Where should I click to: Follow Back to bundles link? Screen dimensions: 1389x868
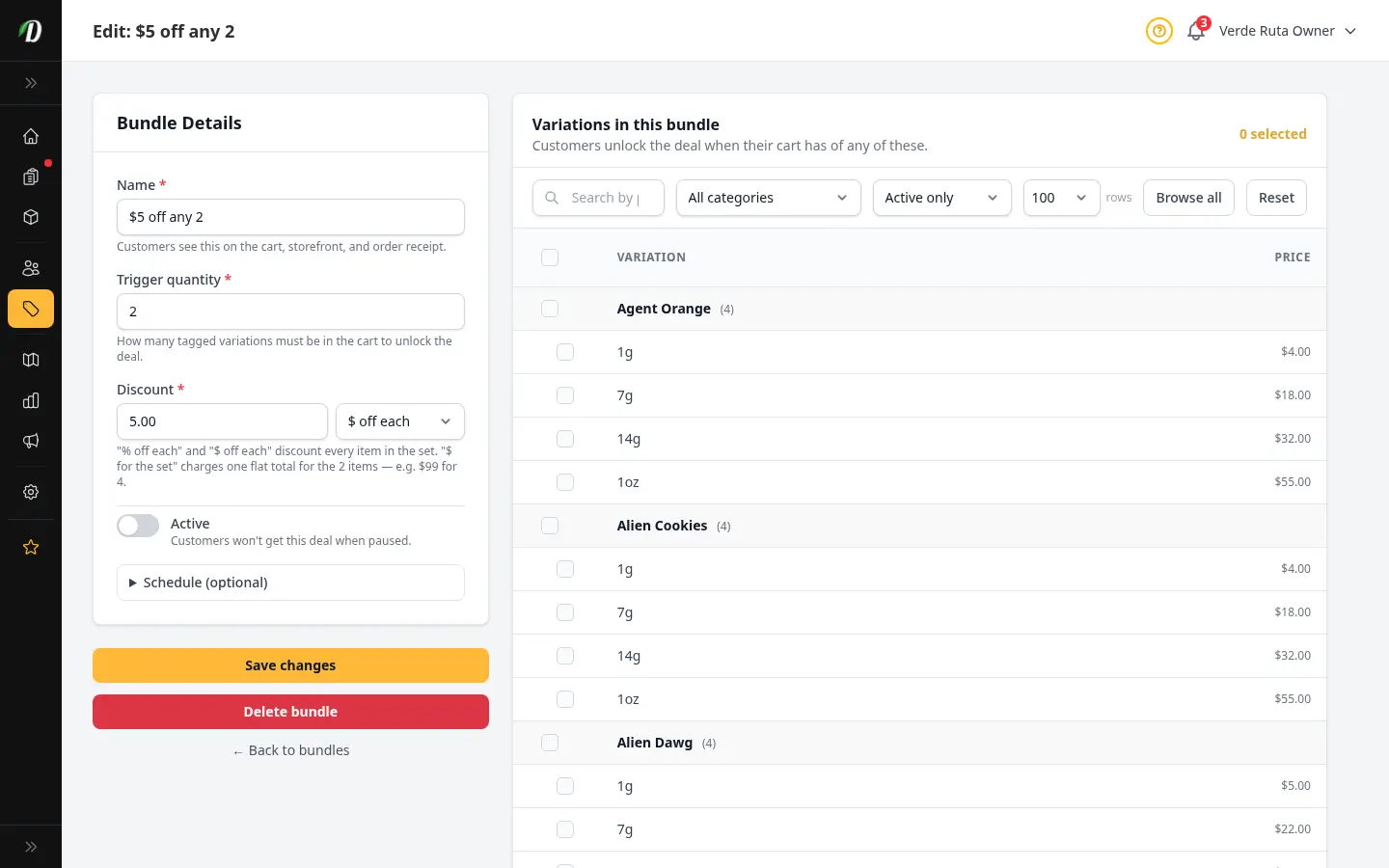pos(290,750)
